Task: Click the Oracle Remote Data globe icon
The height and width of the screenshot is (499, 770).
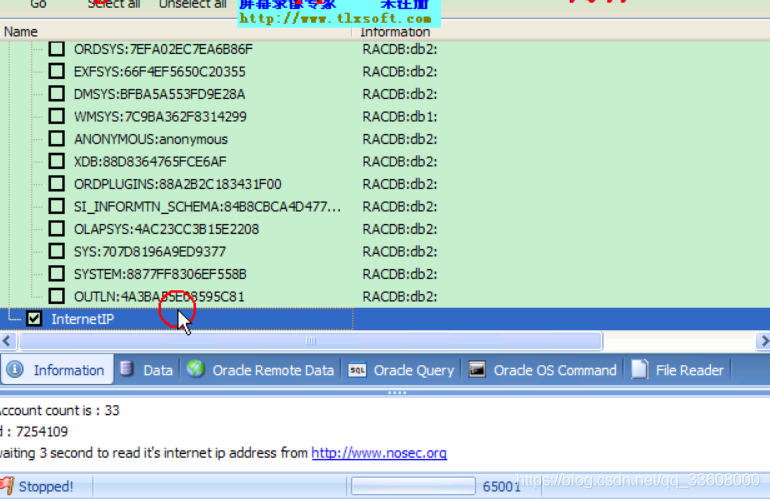Action: point(195,369)
